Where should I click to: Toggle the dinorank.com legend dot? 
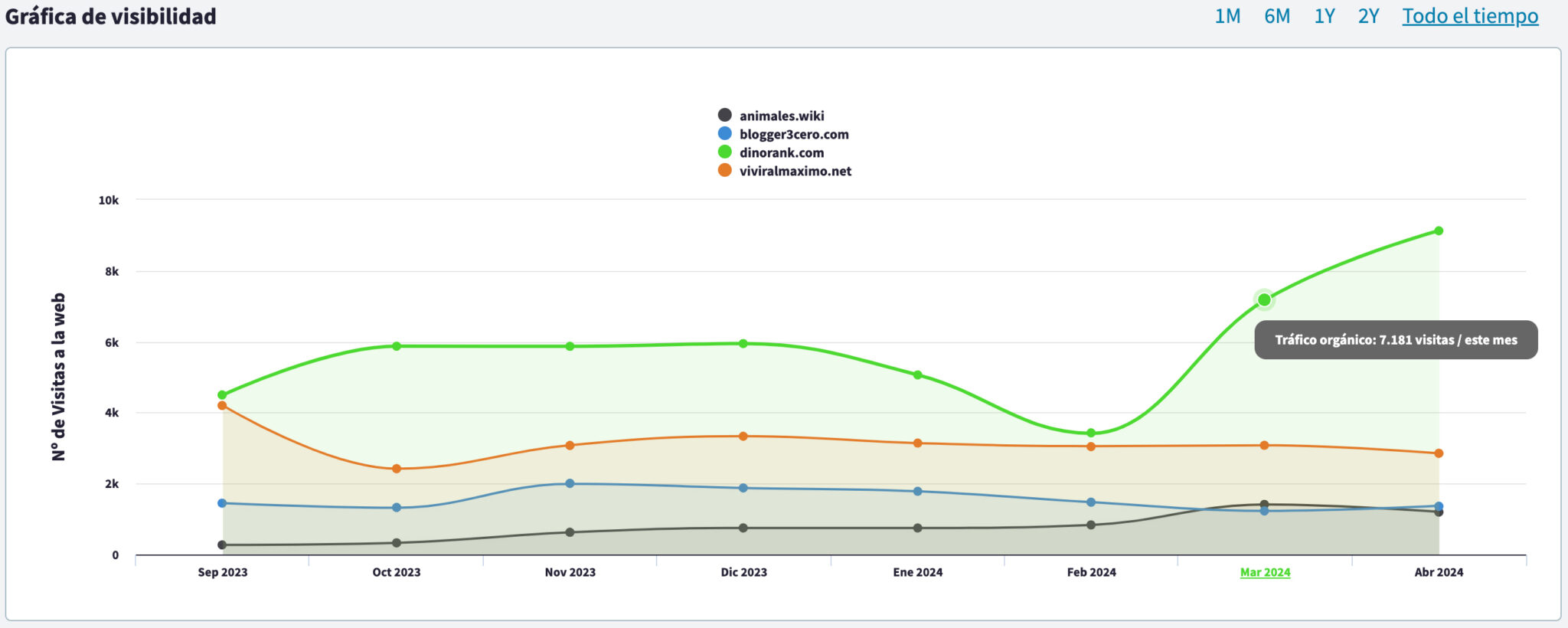[724, 152]
